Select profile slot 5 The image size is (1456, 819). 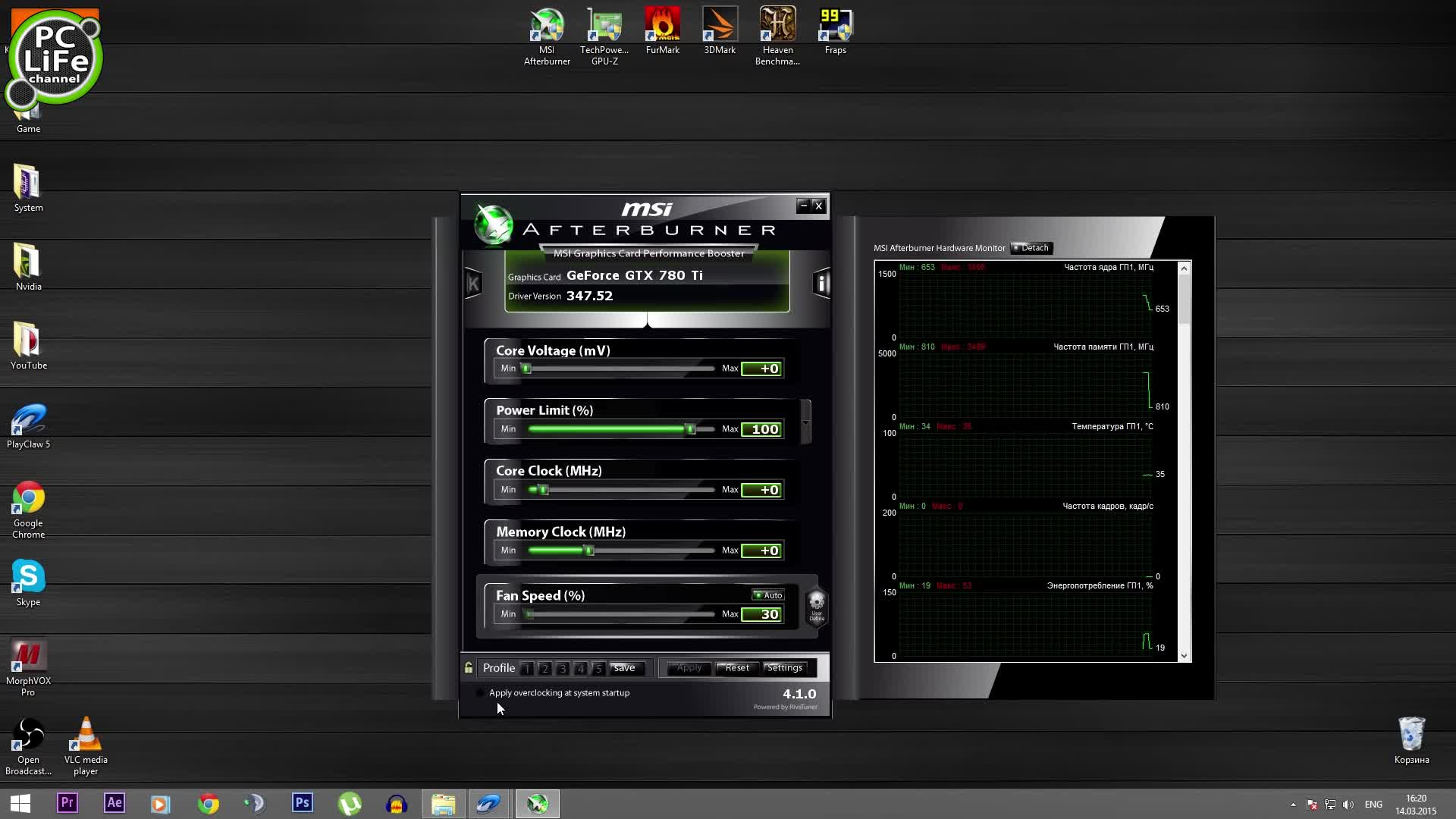pos(598,669)
